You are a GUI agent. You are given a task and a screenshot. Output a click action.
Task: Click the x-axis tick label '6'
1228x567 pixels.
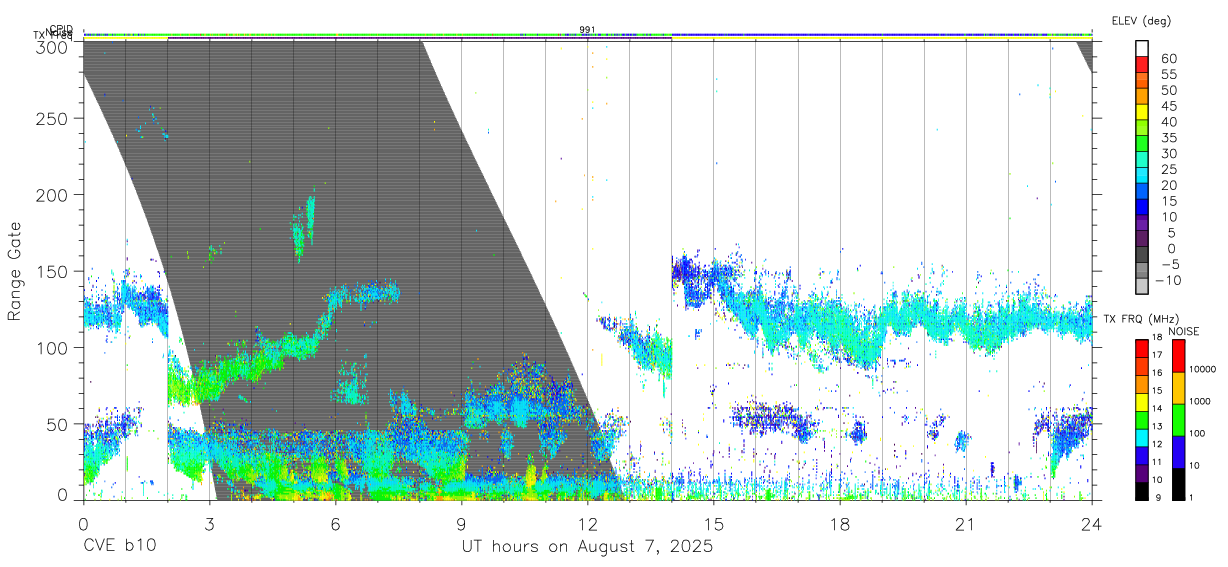pyautogui.click(x=335, y=523)
